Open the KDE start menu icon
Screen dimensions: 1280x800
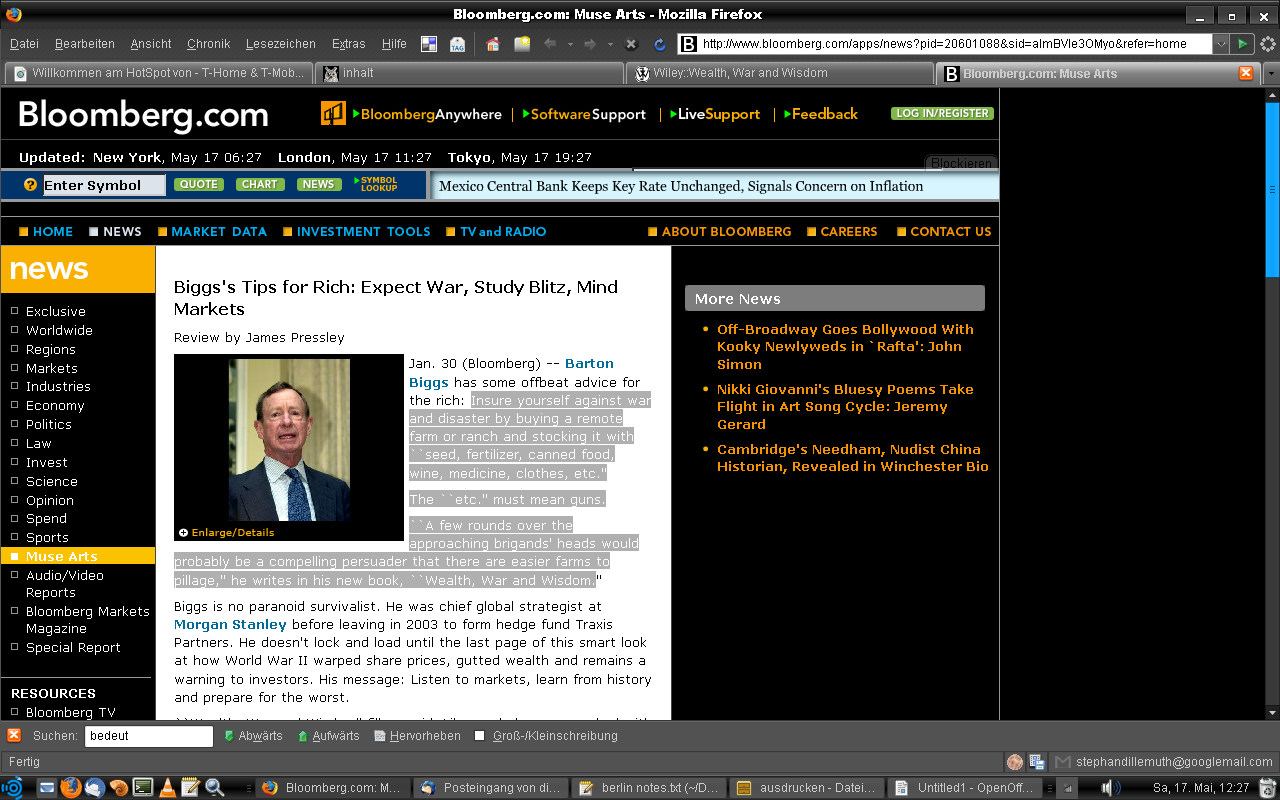point(12,788)
